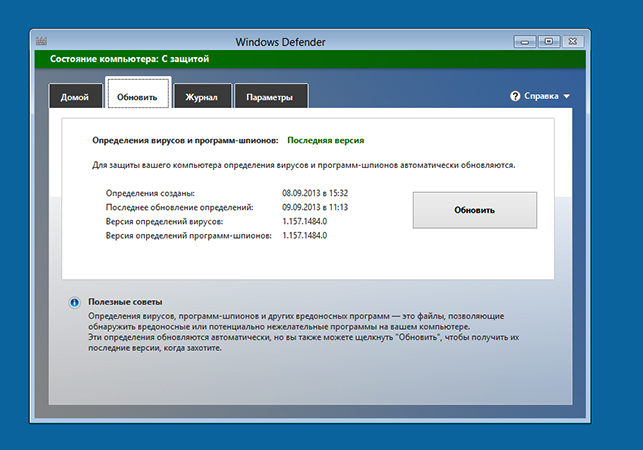Expand the Справка dropdown arrow
Image resolution: width=643 pixels, height=450 pixels.
click(x=566, y=96)
